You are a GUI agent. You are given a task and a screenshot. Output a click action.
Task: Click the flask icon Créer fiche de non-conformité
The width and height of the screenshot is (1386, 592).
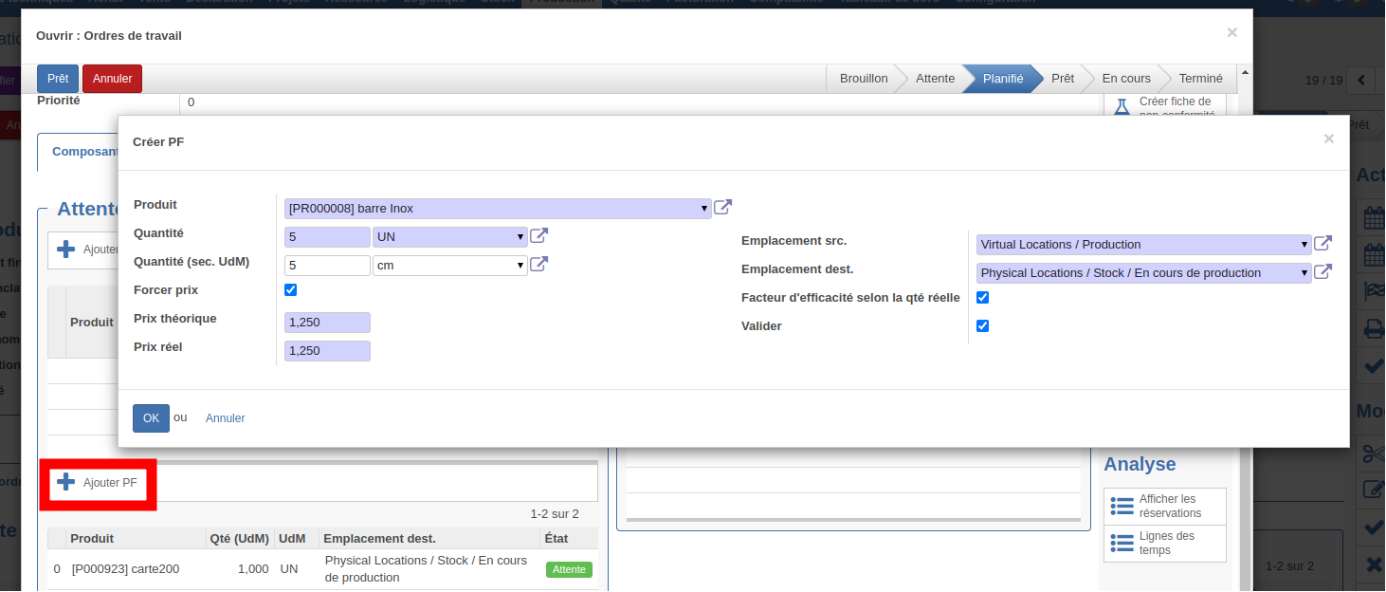point(1122,105)
